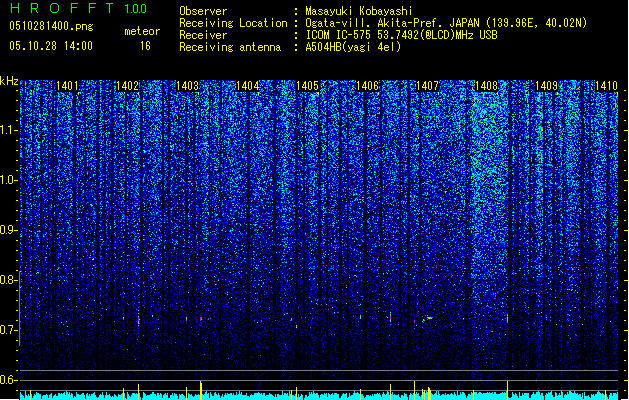The image size is (629, 400).
Task: Click the meteor echo streak just after 1407
Action: (x=428, y=318)
